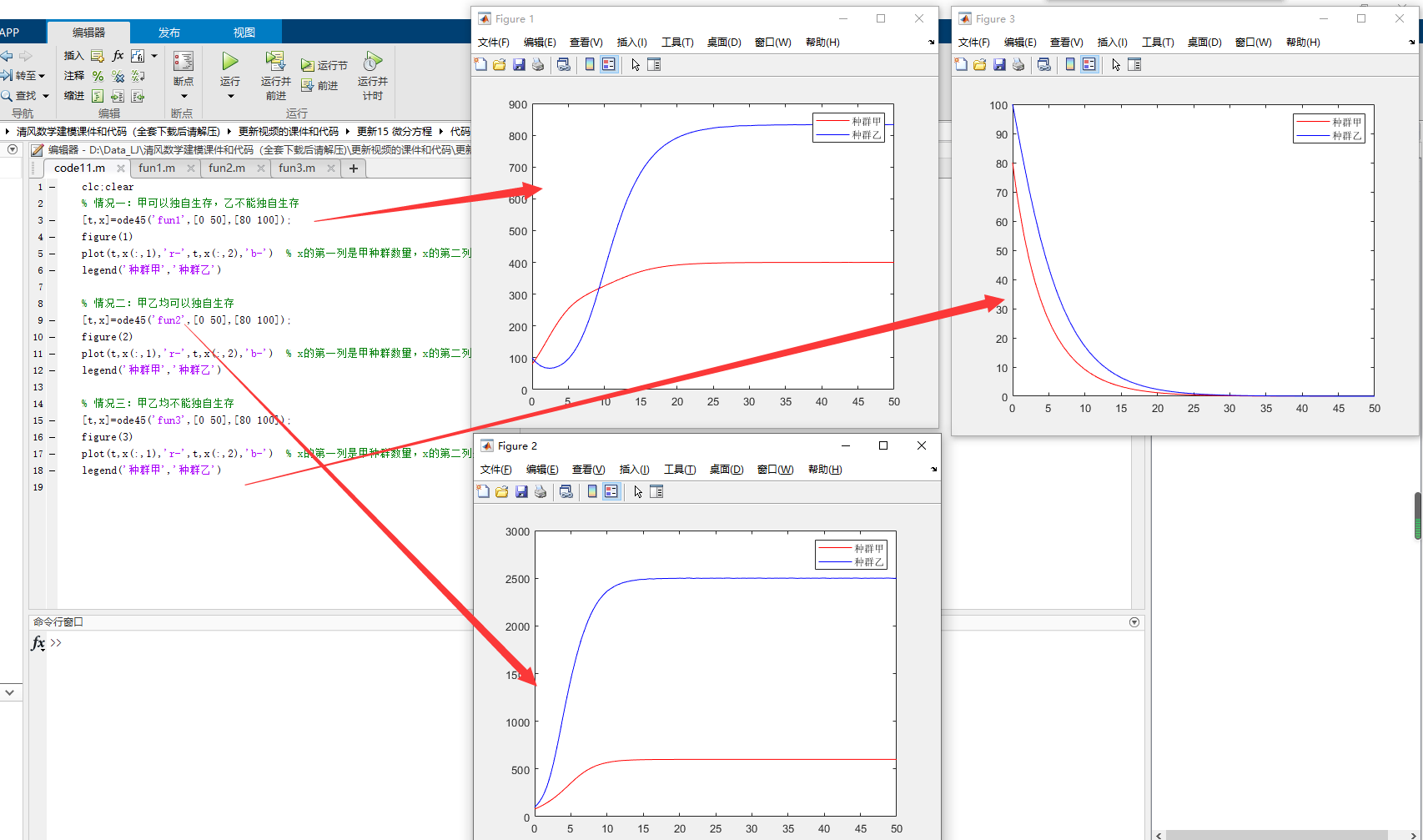
Task: Click the decrease indent icon
Action: (138, 96)
